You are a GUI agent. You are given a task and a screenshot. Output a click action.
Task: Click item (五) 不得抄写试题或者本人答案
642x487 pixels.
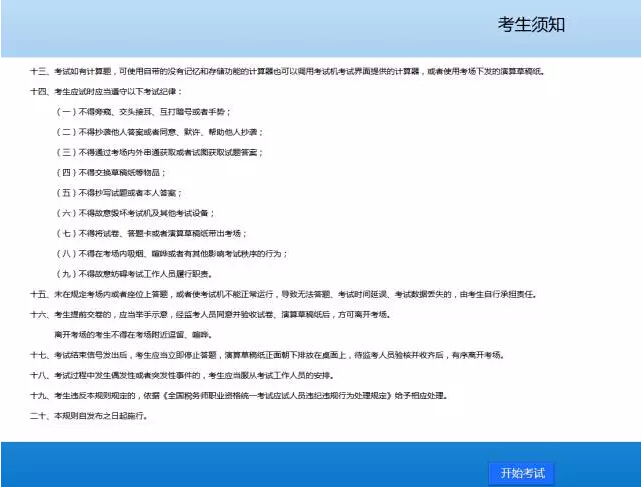click(125, 192)
